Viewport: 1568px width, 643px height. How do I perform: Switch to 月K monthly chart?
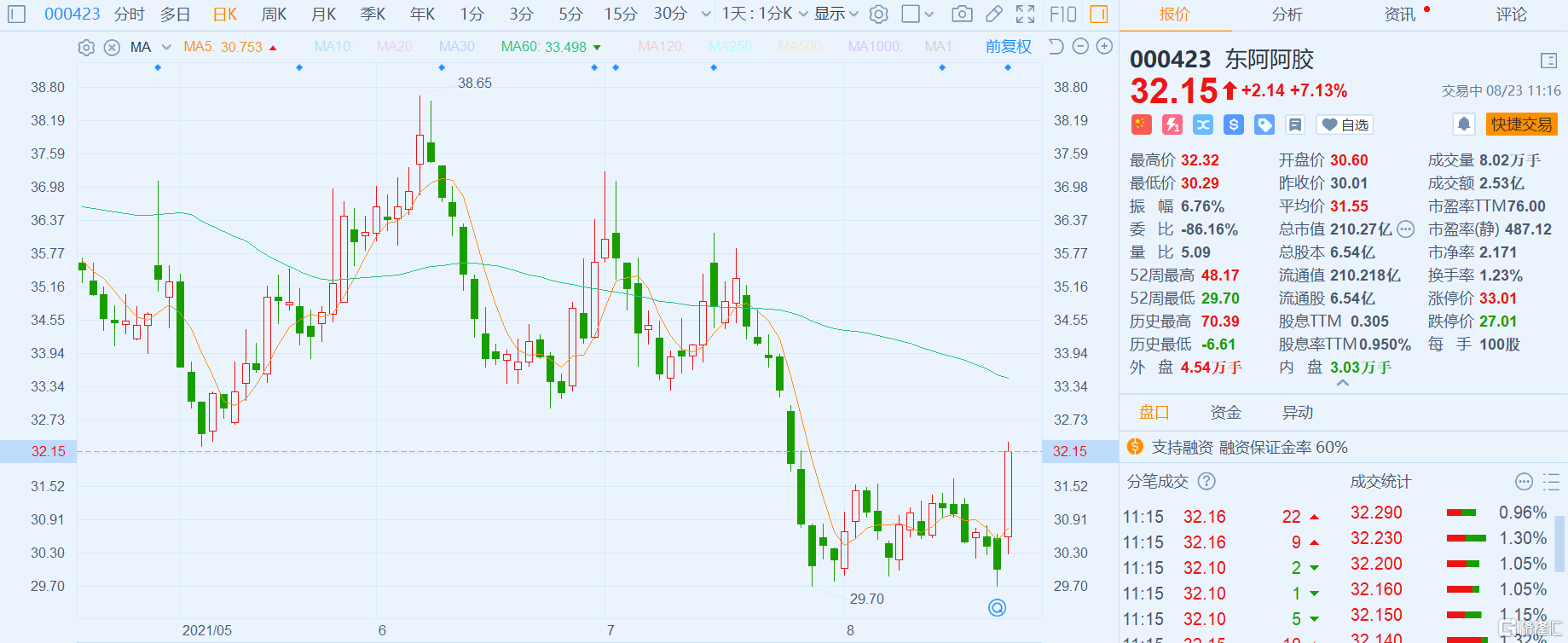324,14
